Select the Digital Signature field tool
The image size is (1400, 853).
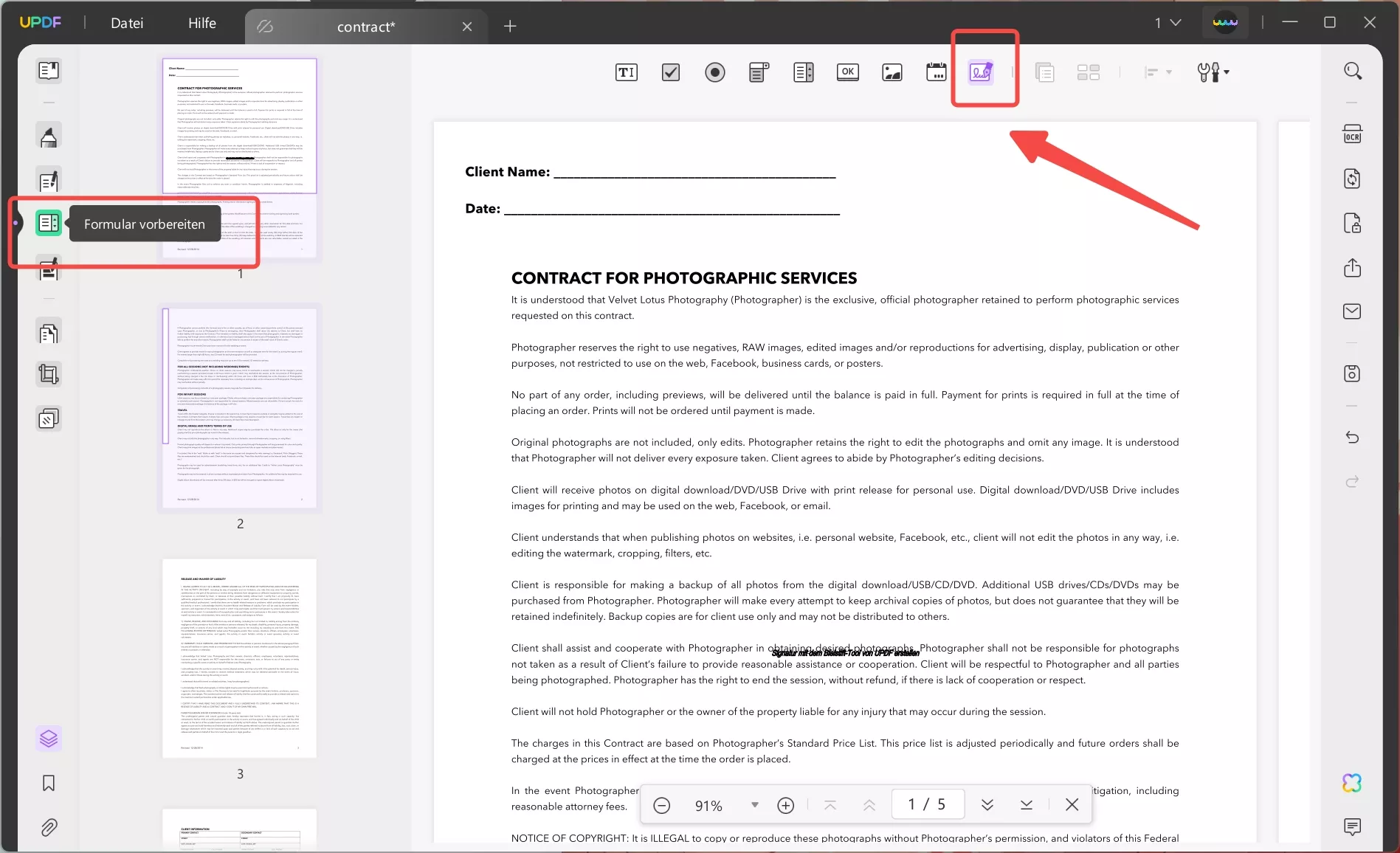[x=981, y=72]
